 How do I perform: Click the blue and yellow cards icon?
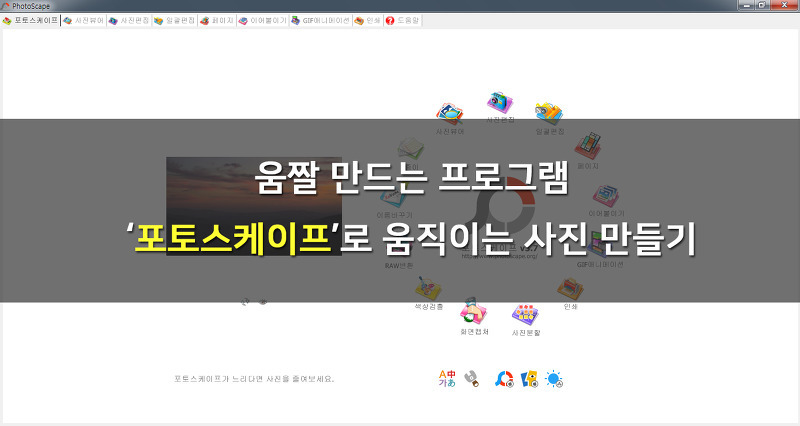[529, 379]
